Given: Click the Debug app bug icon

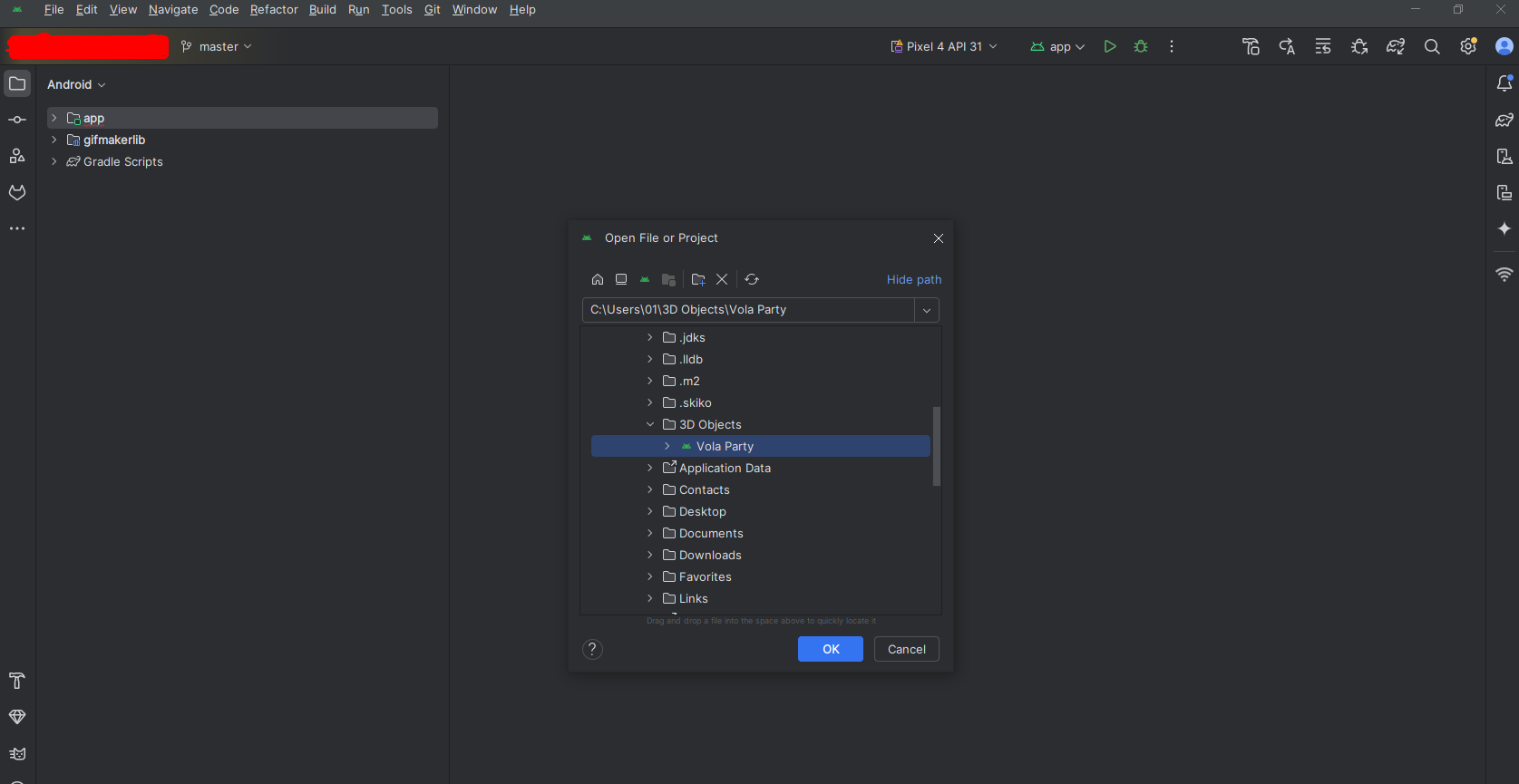Looking at the screenshot, I should click(x=1141, y=46).
